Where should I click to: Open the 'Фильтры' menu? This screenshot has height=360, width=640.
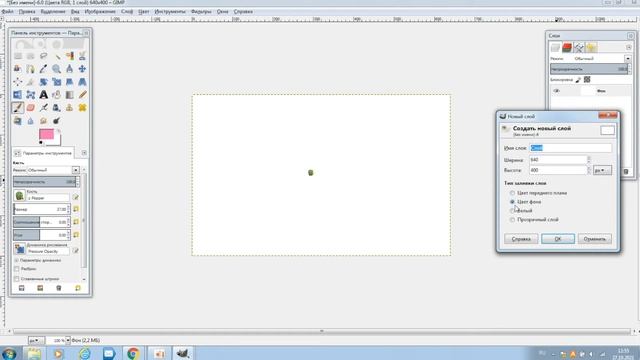tap(201, 12)
